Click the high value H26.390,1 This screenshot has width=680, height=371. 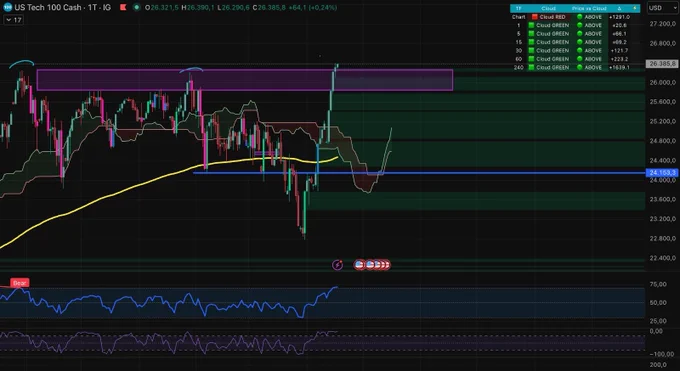point(198,7)
